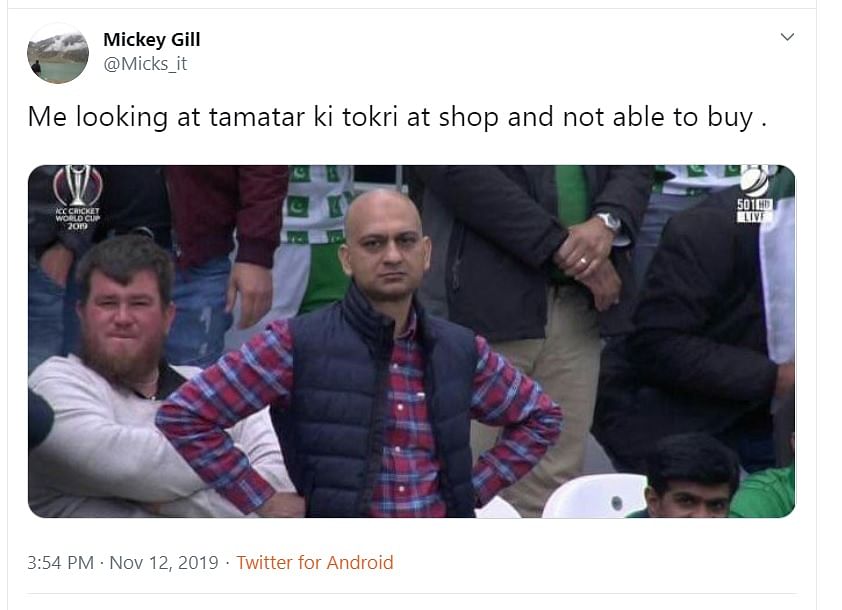Open the @Micks_it handle link

145,64
